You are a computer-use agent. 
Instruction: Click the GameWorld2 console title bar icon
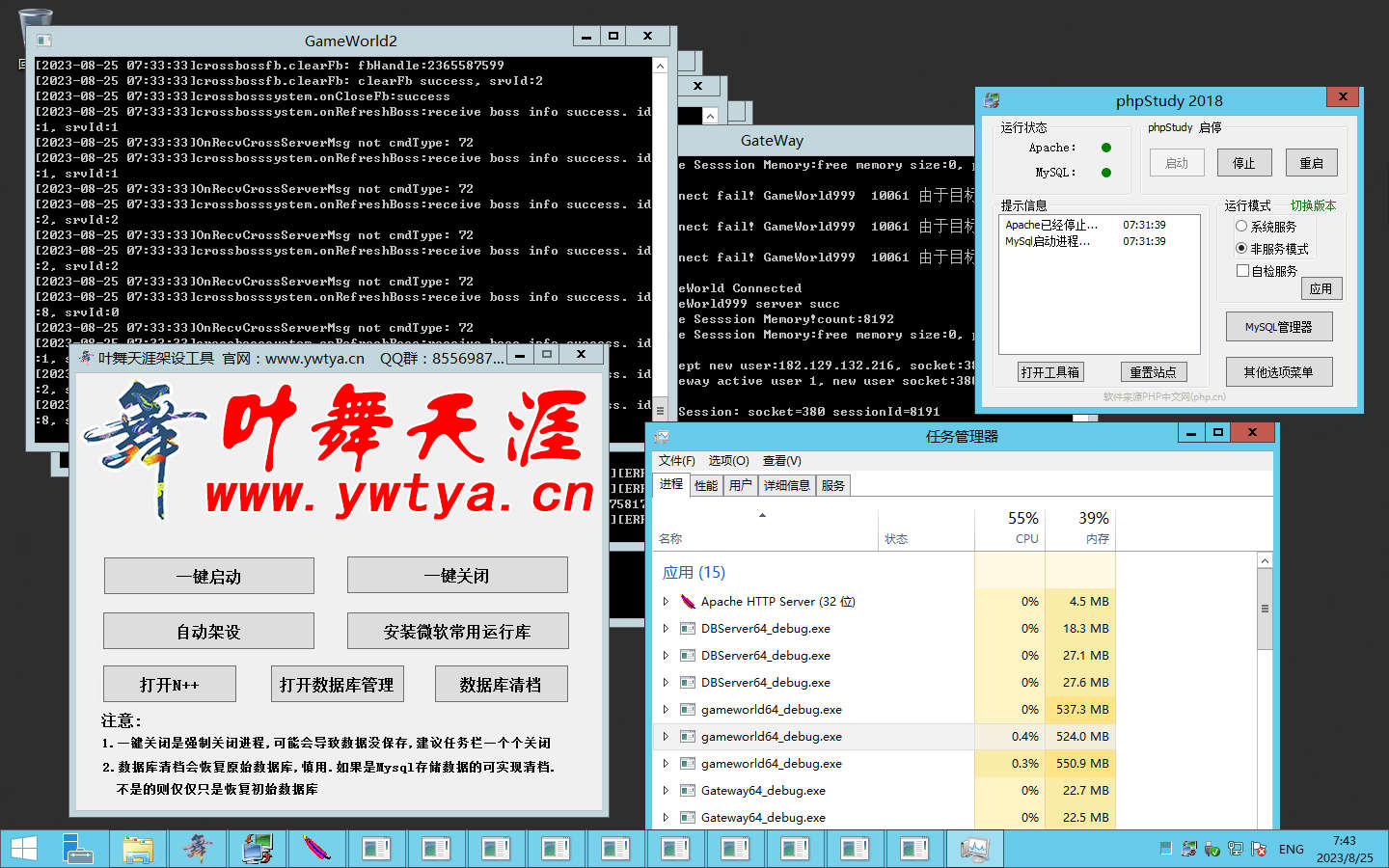(43, 41)
